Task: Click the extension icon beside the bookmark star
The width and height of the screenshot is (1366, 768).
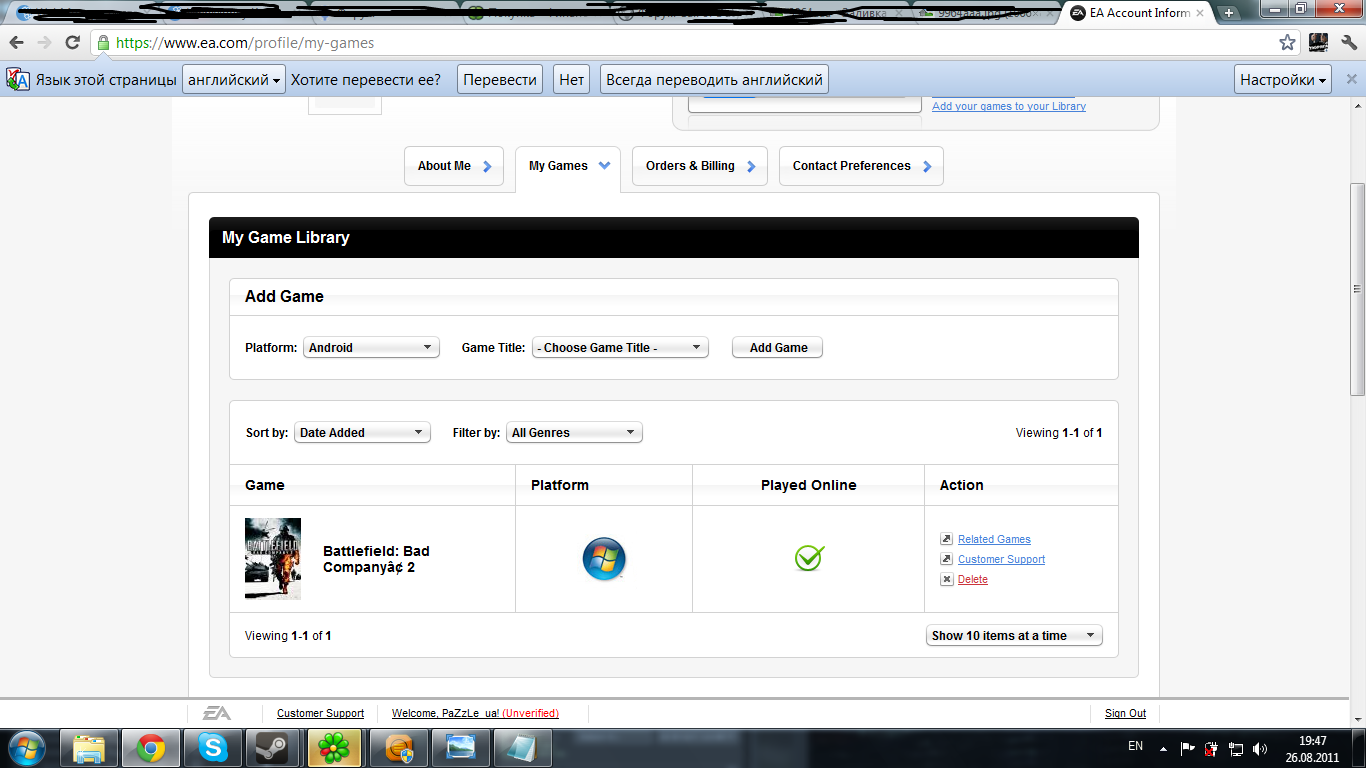Action: (x=1318, y=43)
